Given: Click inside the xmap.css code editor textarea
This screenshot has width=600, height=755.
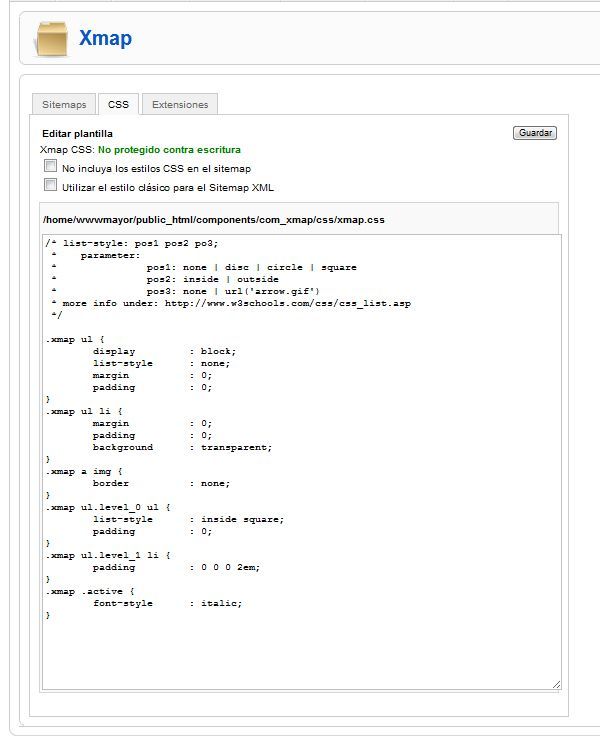Looking at the screenshot, I should pyautogui.click(x=302, y=462).
